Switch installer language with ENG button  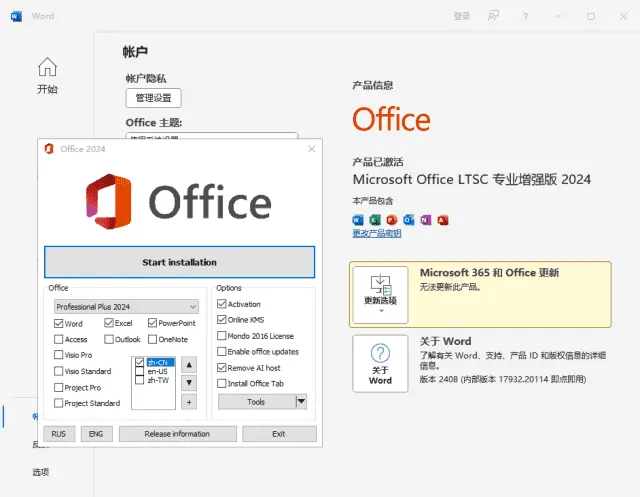point(96,434)
